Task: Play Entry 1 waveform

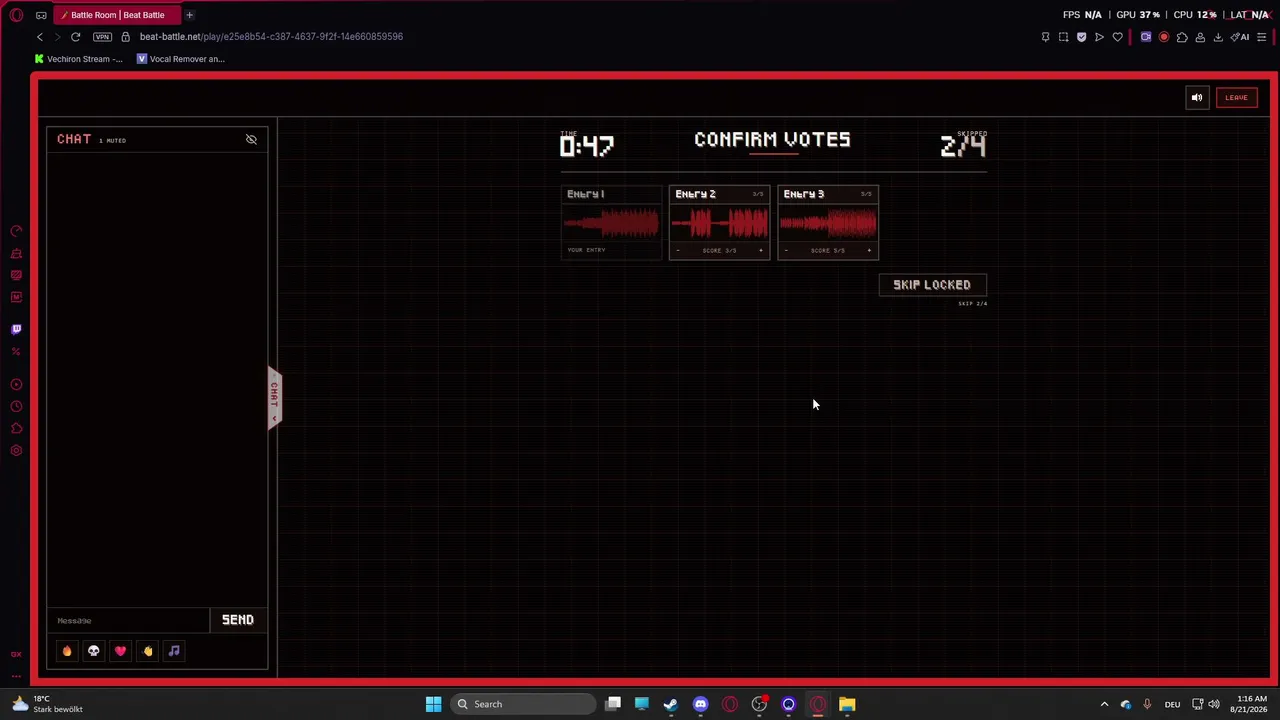Action: click(x=611, y=224)
